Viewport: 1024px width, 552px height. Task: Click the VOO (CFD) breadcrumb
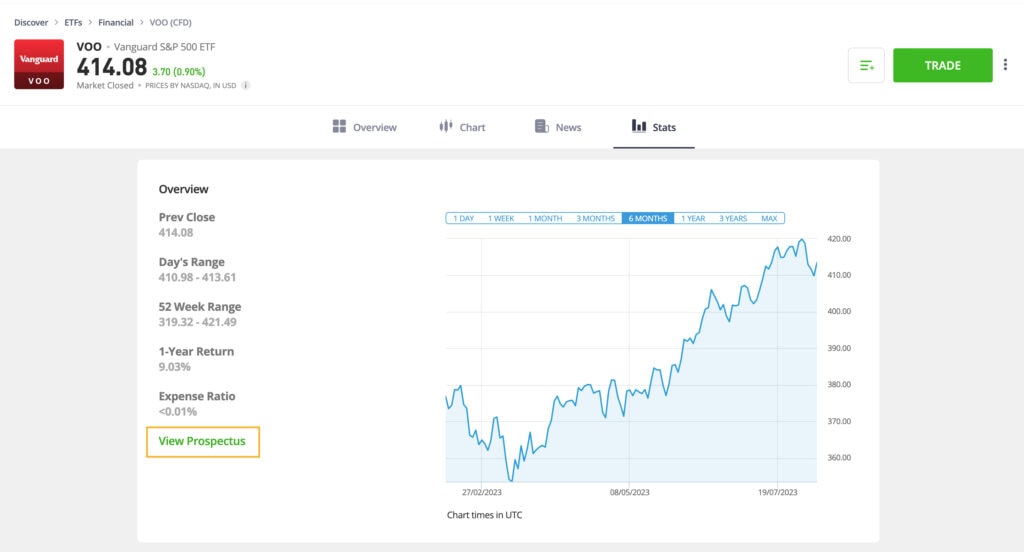click(x=170, y=22)
